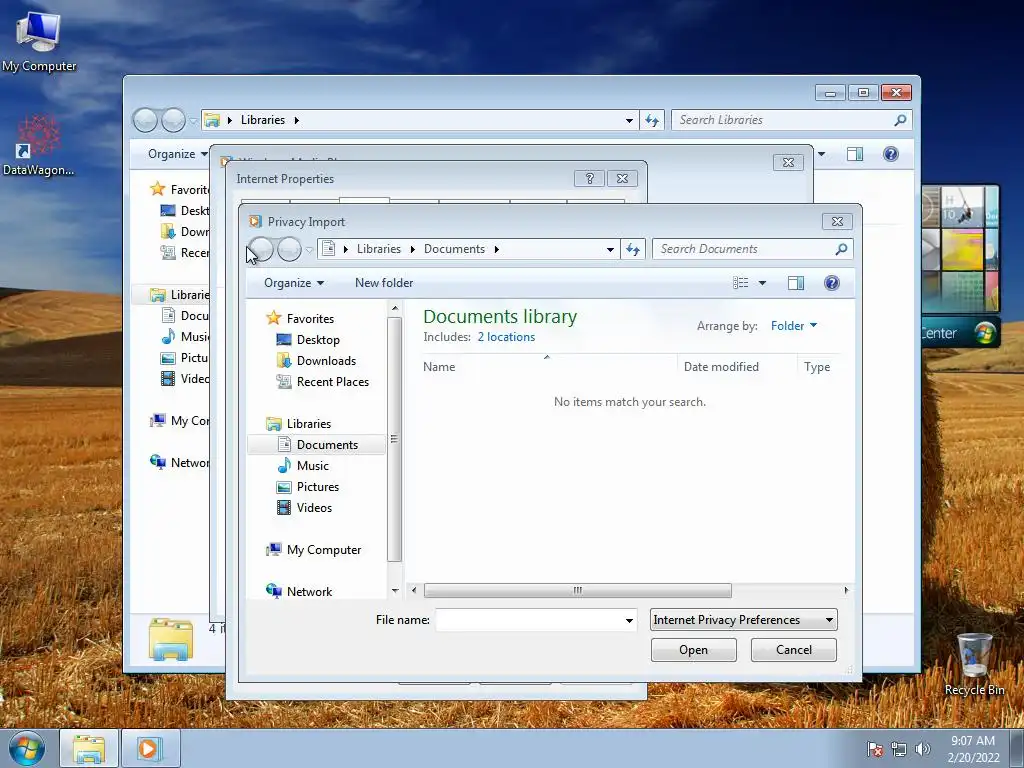
Task: Open the Organize menu in Libraries window
Action: [178, 154]
